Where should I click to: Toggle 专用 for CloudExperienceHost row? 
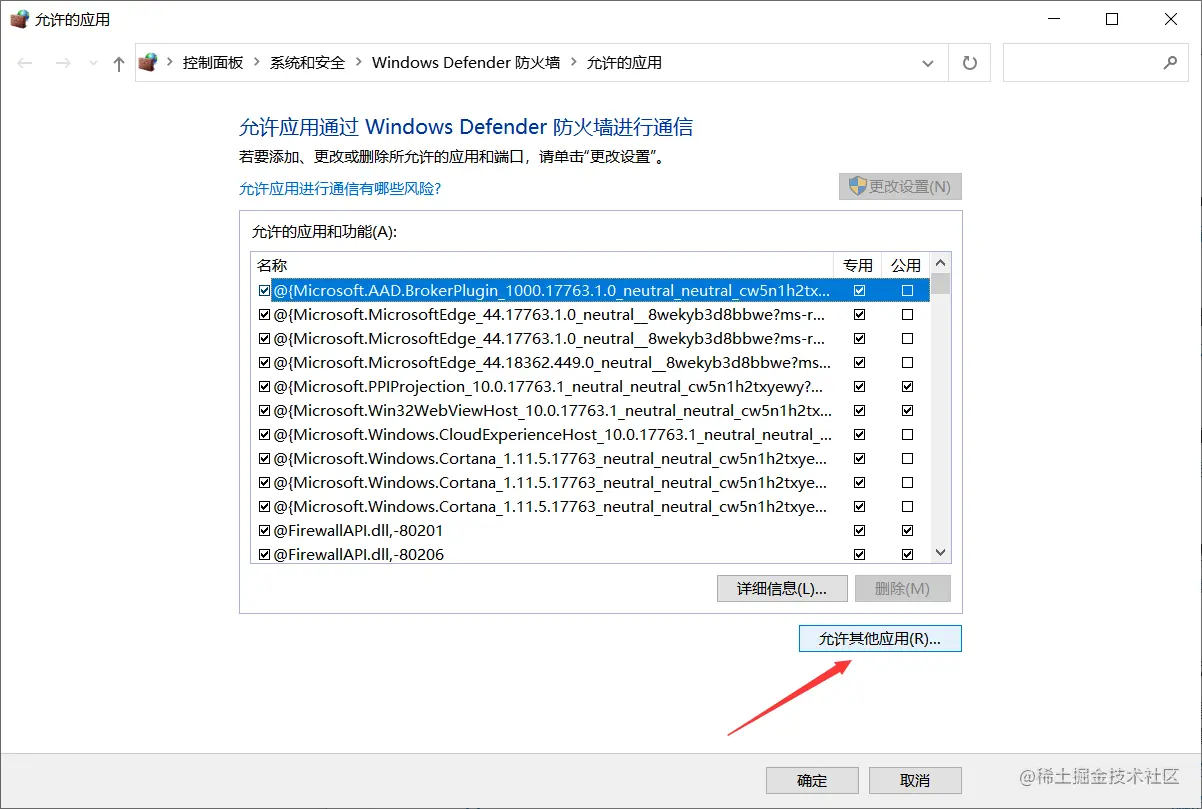[x=859, y=434]
